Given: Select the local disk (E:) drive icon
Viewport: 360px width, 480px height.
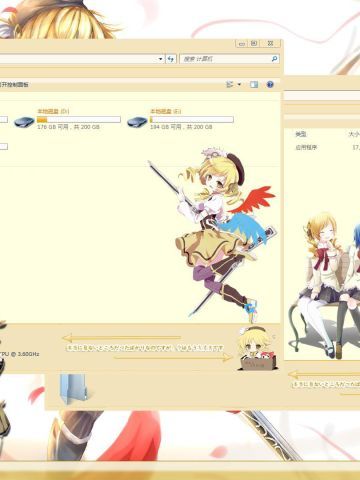Looking at the screenshot, I should 137,122.
